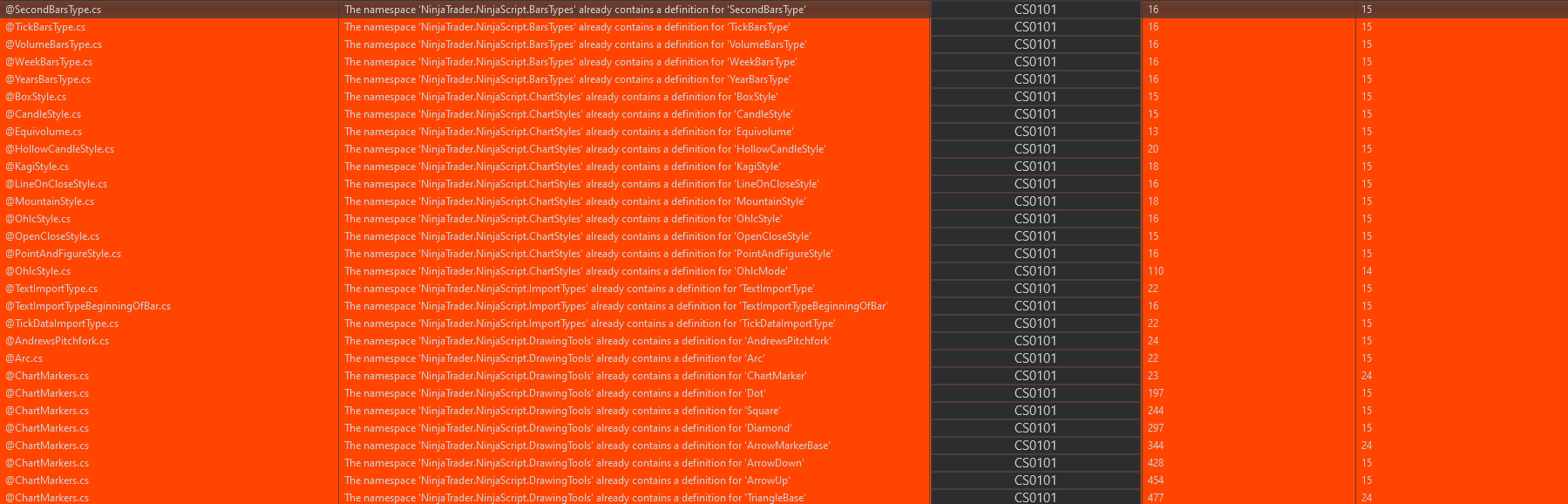
Task: Click the @LineOnCloseStyle.cs file name
Action: [57, 184]
